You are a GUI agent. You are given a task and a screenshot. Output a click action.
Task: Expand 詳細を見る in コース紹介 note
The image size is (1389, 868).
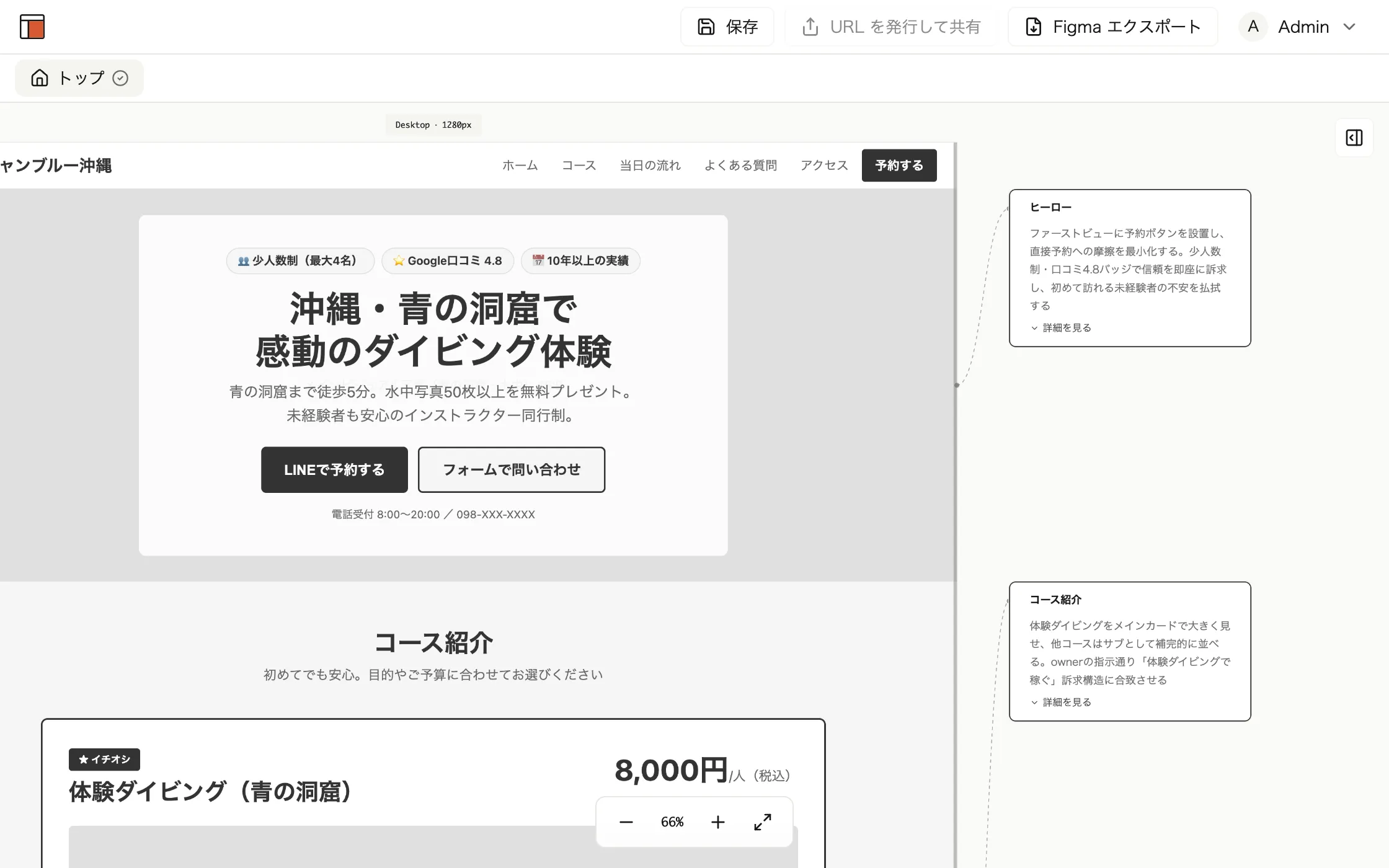pyautogui.click(x=1061, y=702)
